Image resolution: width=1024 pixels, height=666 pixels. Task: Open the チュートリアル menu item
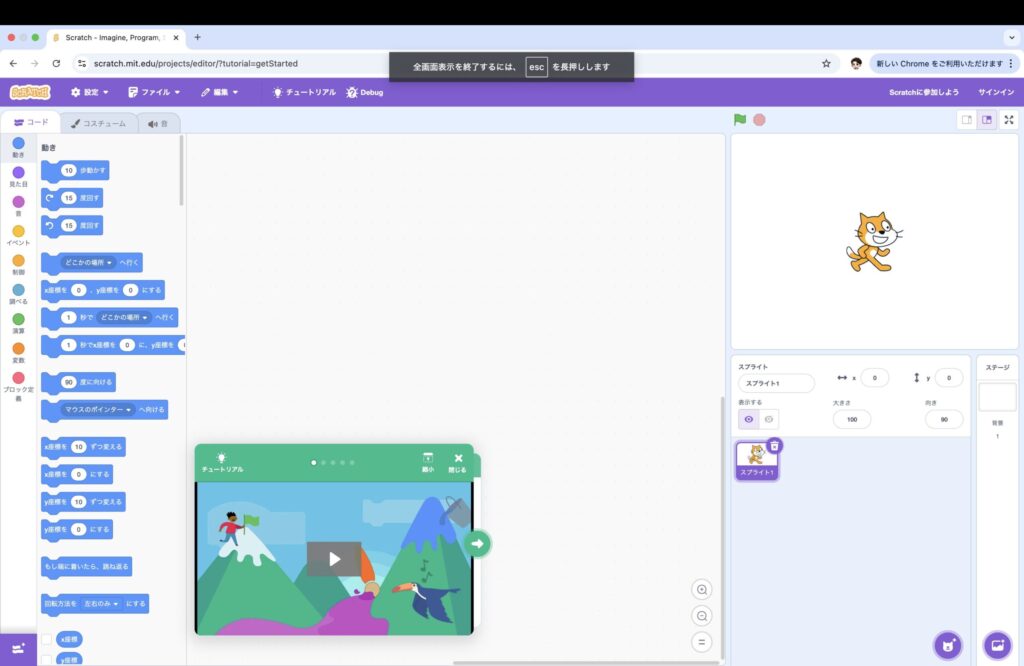[304, 92]
